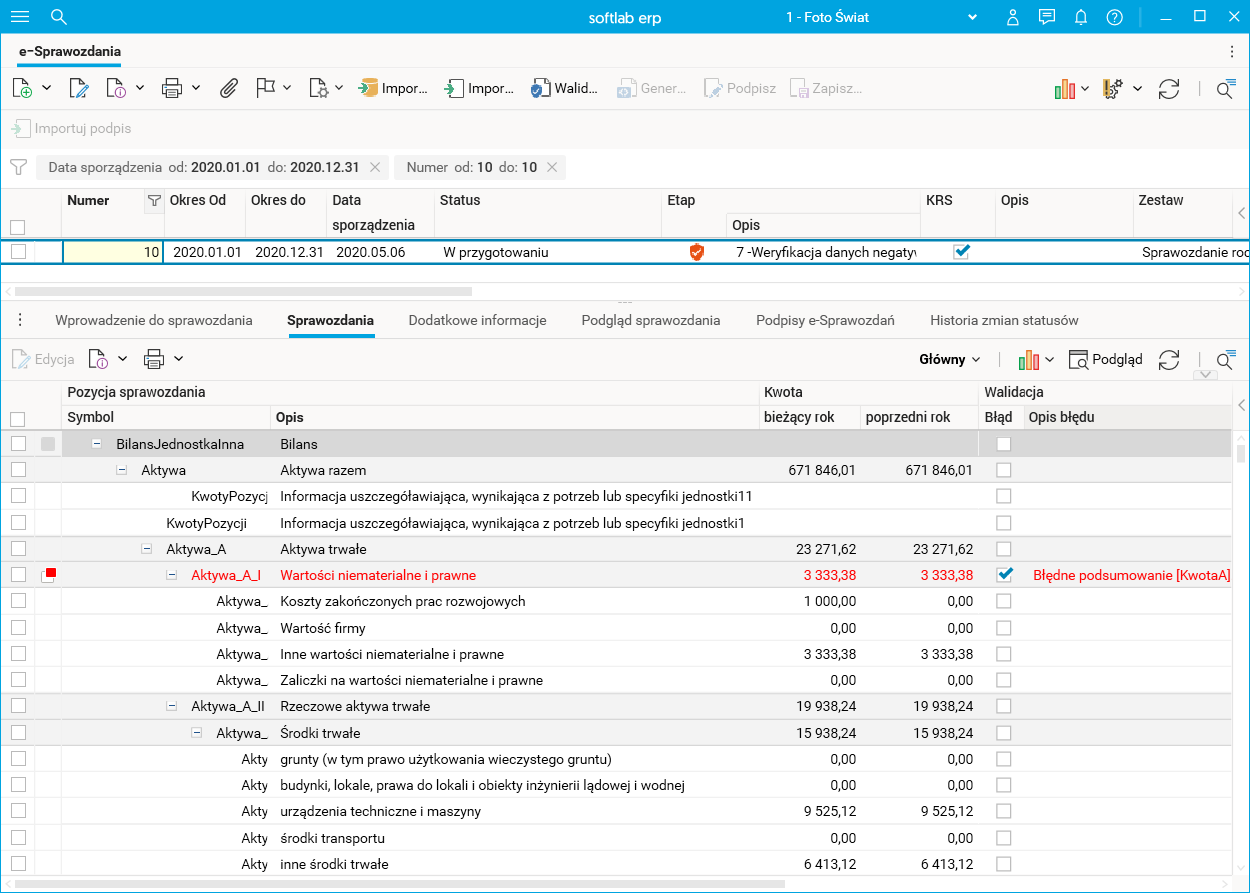
Task: Click the print icon in top toolbar
Action: click(172, 88)
